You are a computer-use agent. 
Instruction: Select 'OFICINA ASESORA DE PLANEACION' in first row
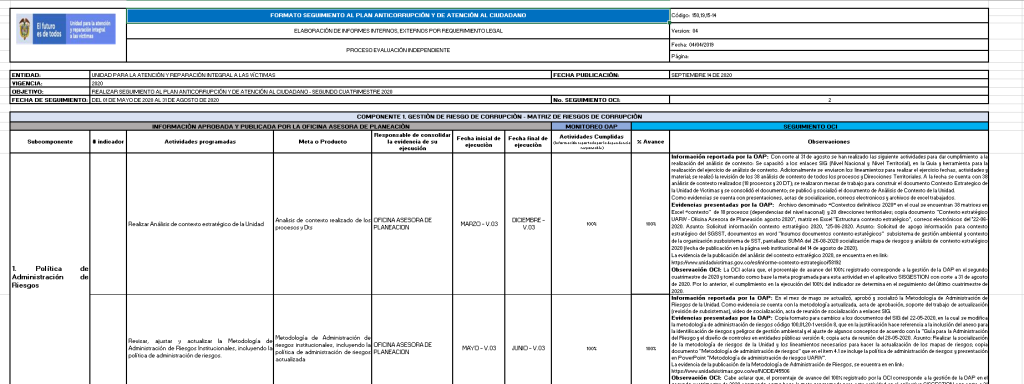pos(412,224)
